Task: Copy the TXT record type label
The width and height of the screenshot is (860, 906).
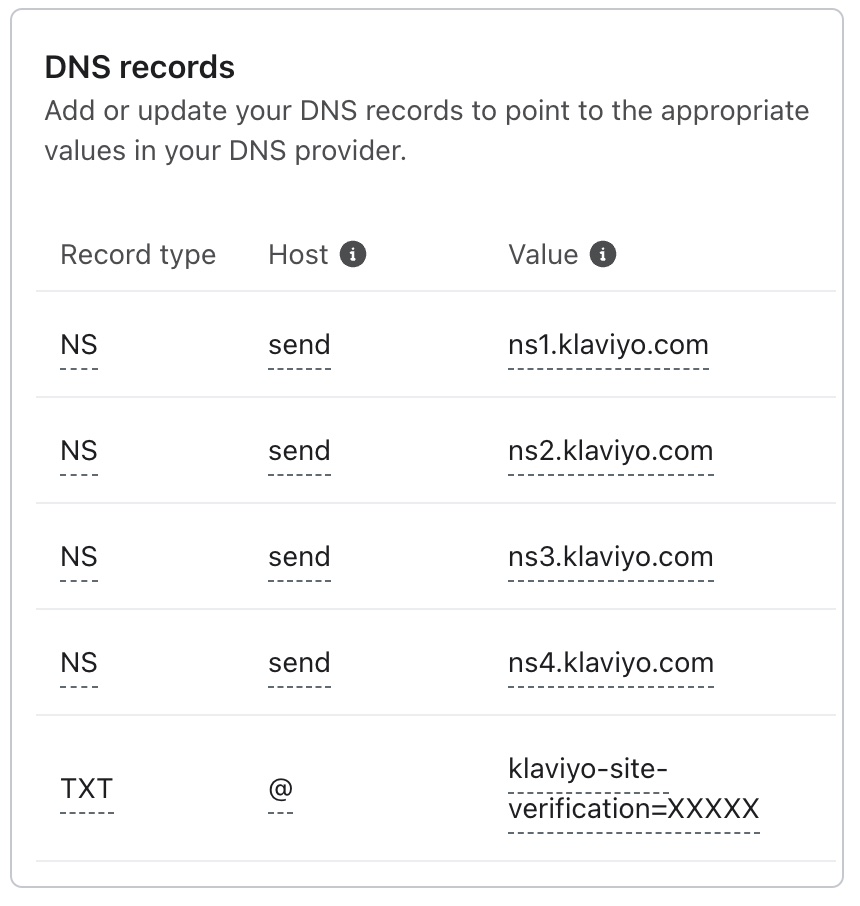Action: [x=86, y=788]
